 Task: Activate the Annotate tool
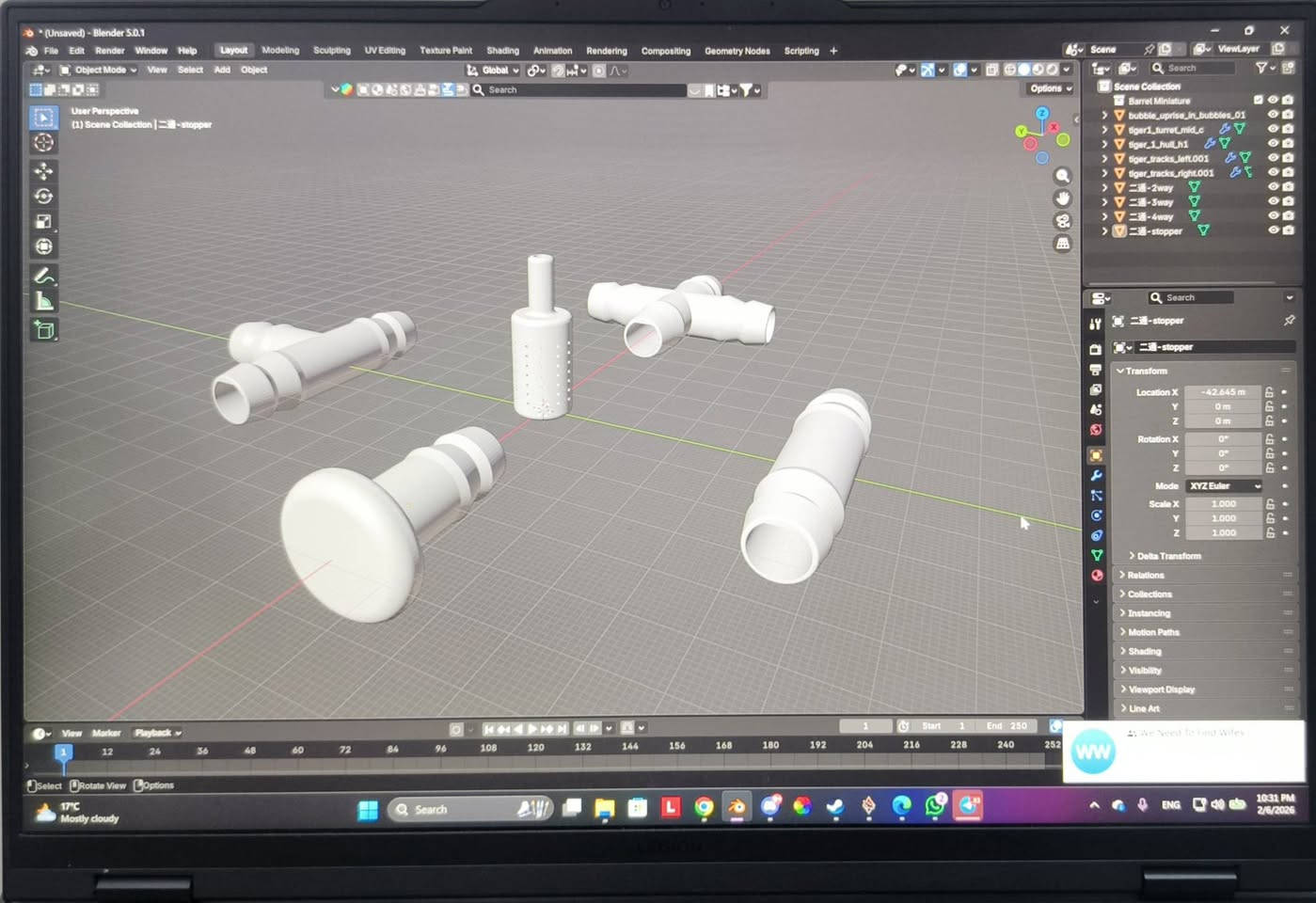(43, 277)
